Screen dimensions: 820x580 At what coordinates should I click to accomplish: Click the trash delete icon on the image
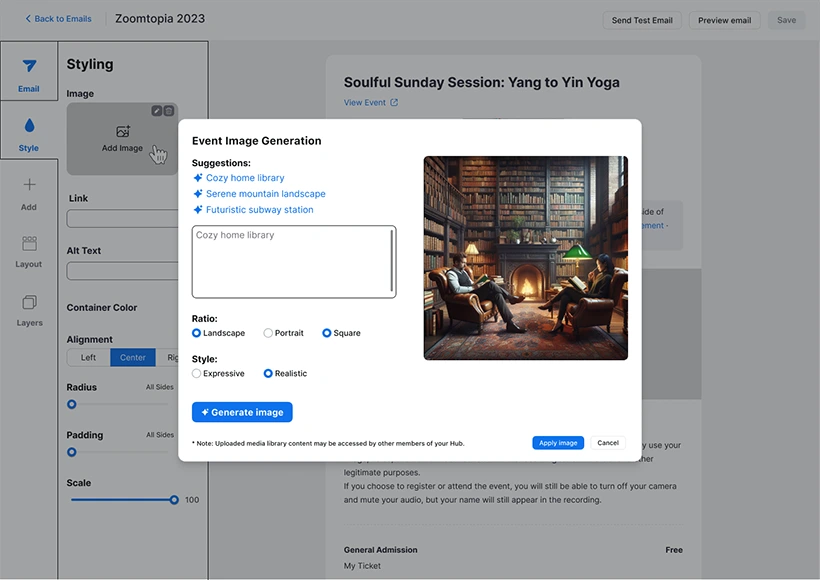coord(169,110)
